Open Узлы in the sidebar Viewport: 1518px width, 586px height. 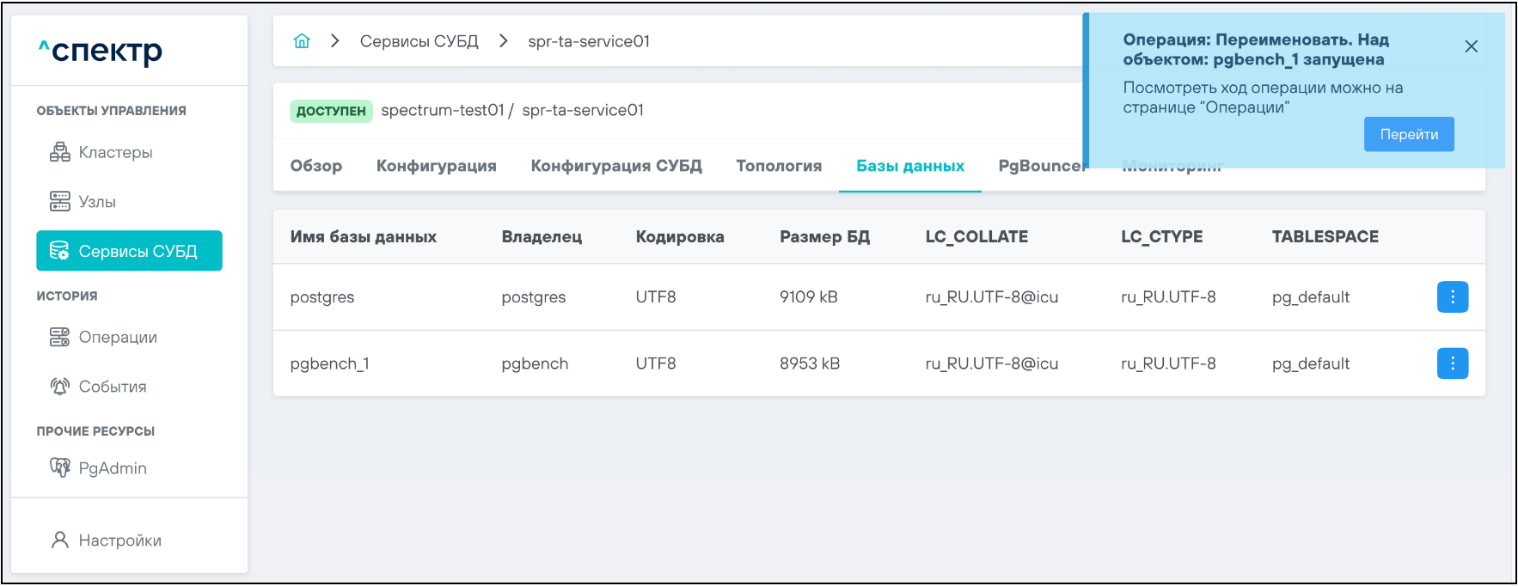[97, 202]
